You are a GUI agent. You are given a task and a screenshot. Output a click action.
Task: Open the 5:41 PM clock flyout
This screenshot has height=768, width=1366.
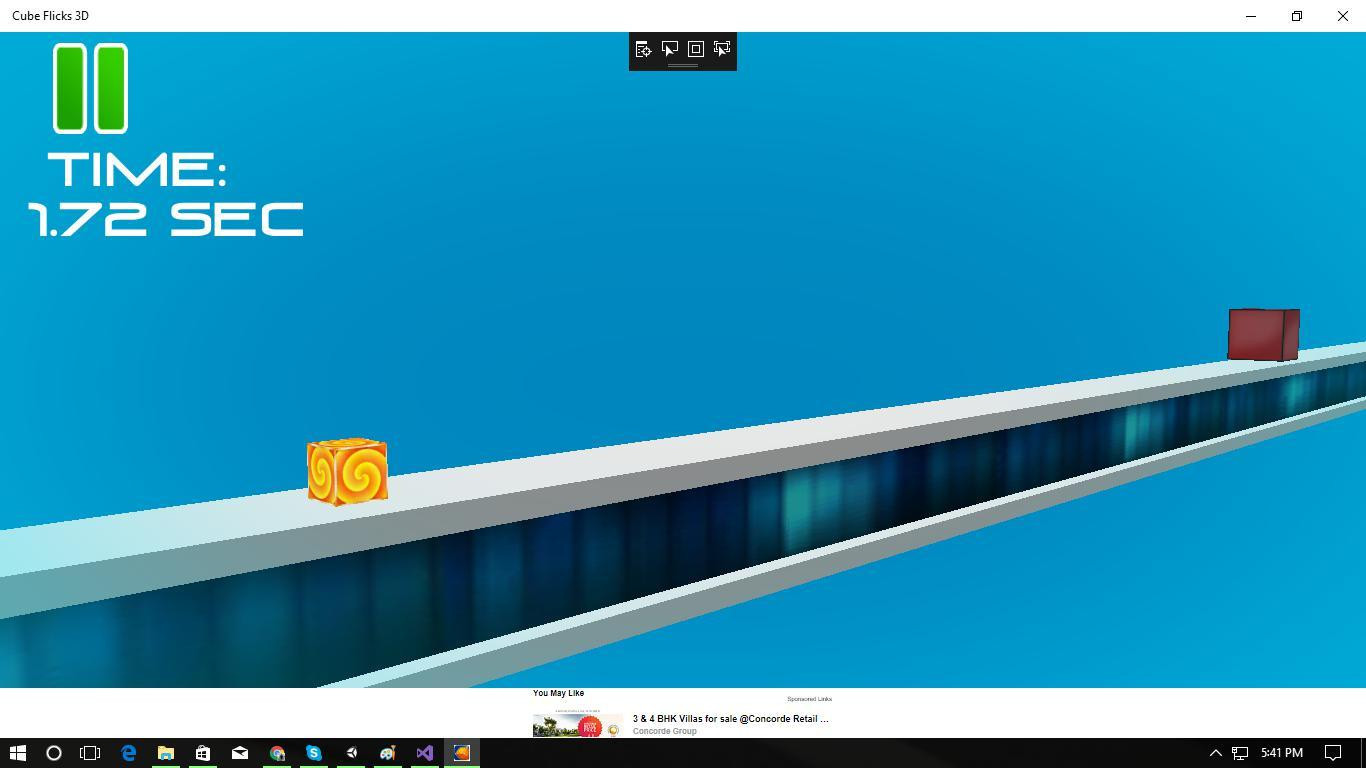(x=1282, y=753)
